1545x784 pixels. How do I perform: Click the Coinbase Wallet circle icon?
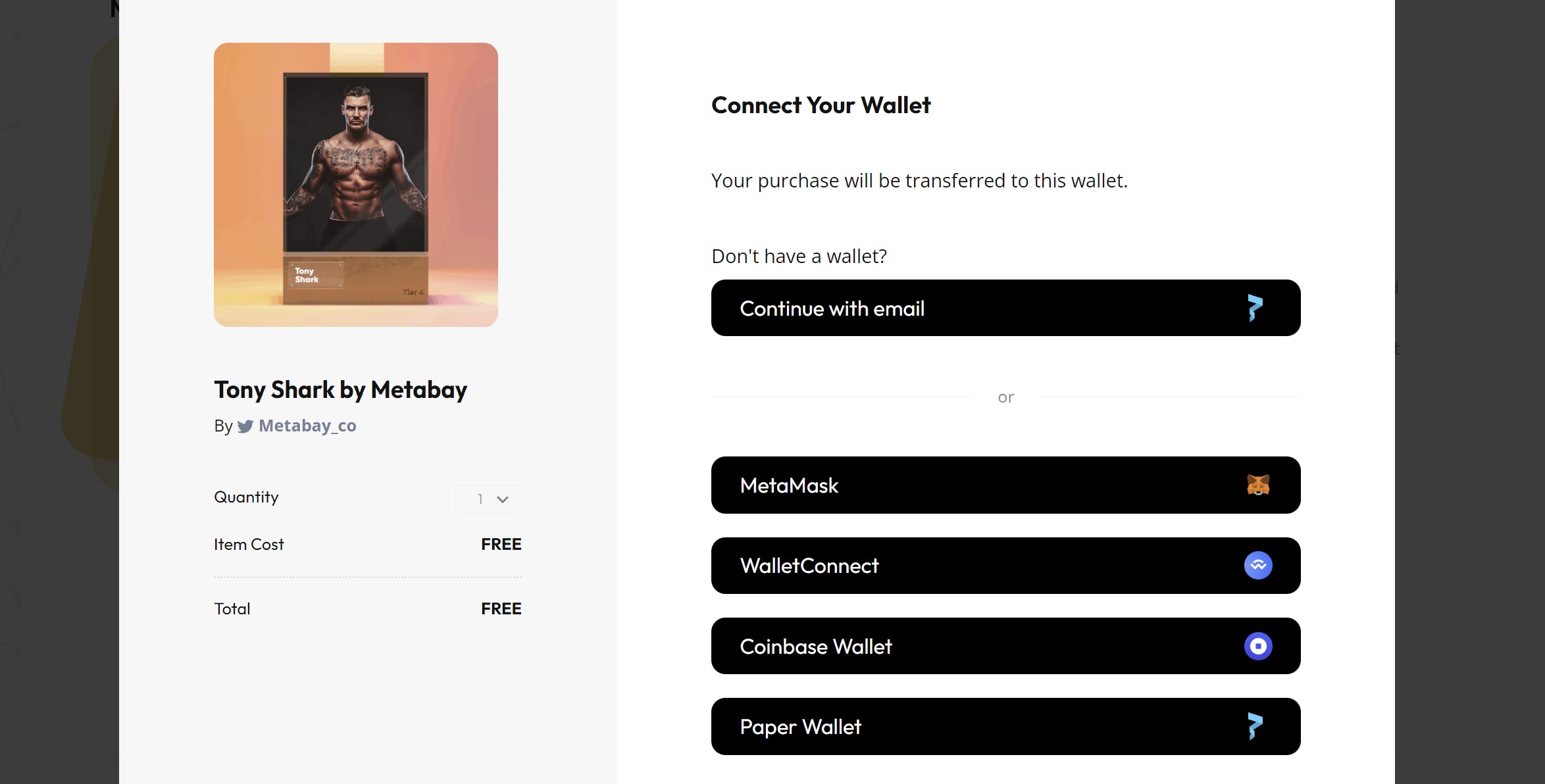pos(1258,646)
